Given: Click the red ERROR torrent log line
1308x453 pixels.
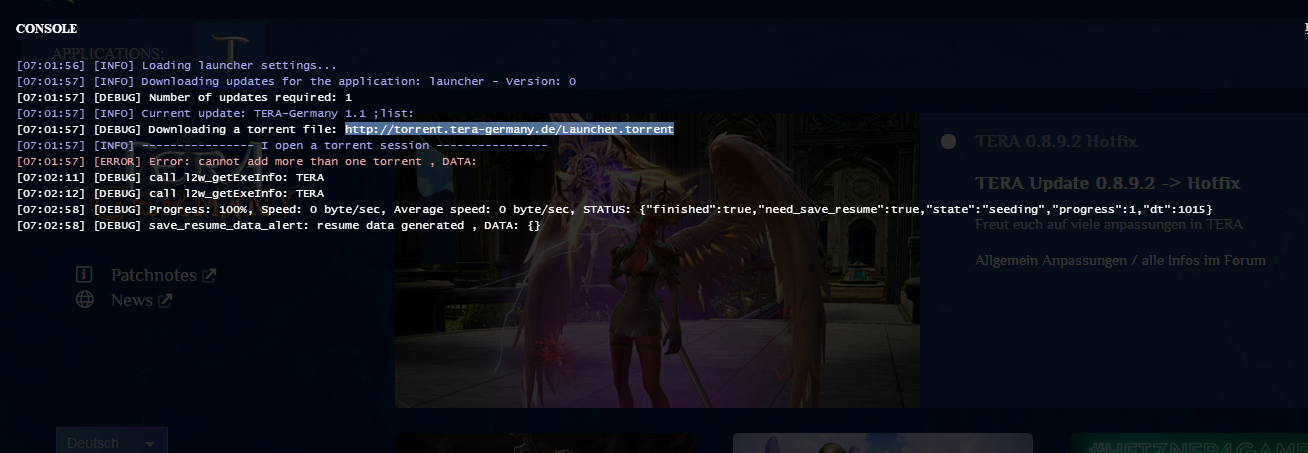Looking at the screenshot, I should (247, 161).
